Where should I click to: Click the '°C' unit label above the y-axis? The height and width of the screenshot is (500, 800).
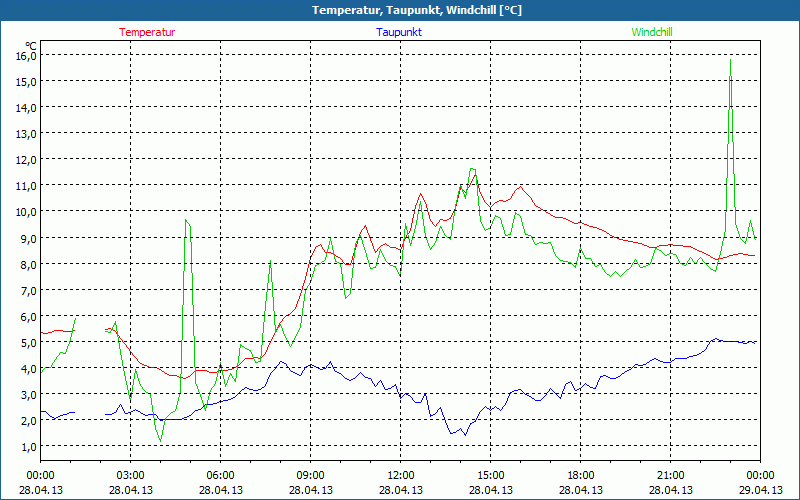pos(31,44)
